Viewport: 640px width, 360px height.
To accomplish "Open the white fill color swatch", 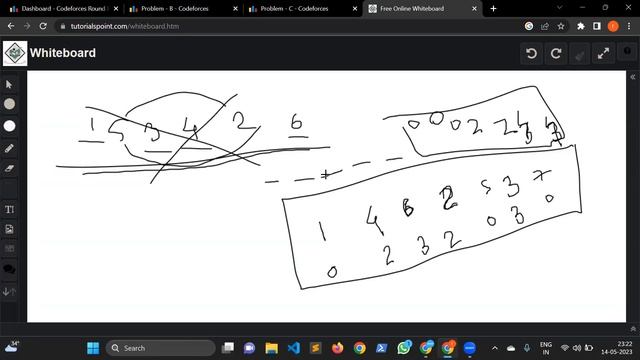I will [9, 126].
